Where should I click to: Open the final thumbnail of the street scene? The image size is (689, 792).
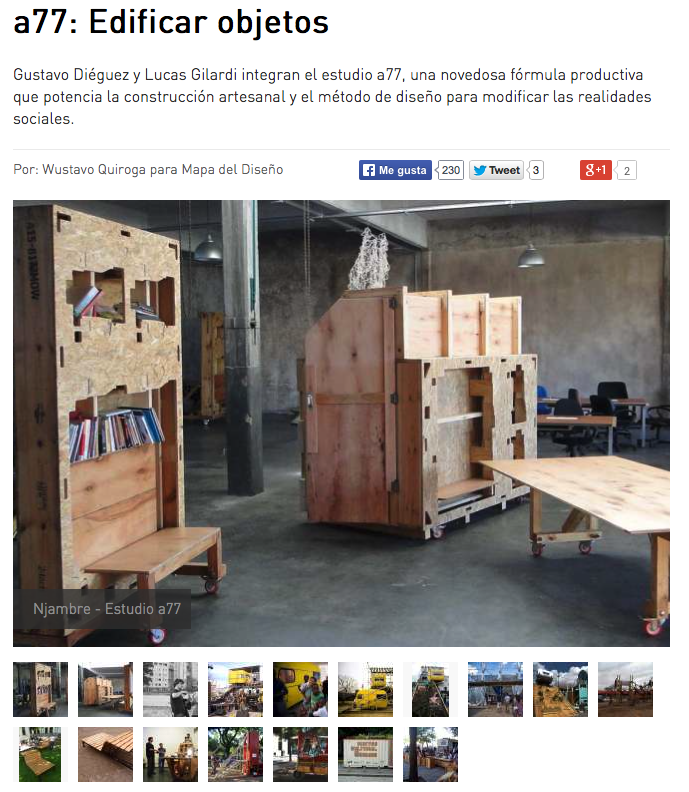pyautogui.click(x=430, y=754)
